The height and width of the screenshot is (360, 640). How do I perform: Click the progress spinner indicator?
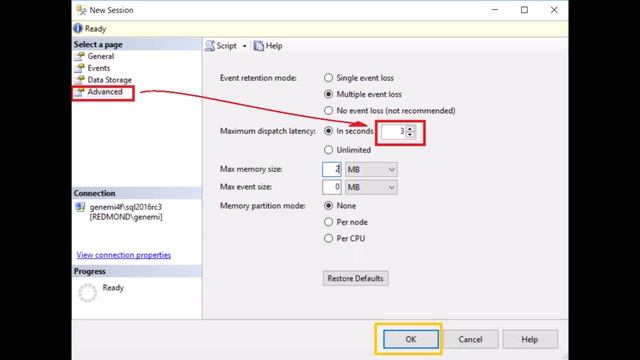(87, 293)
